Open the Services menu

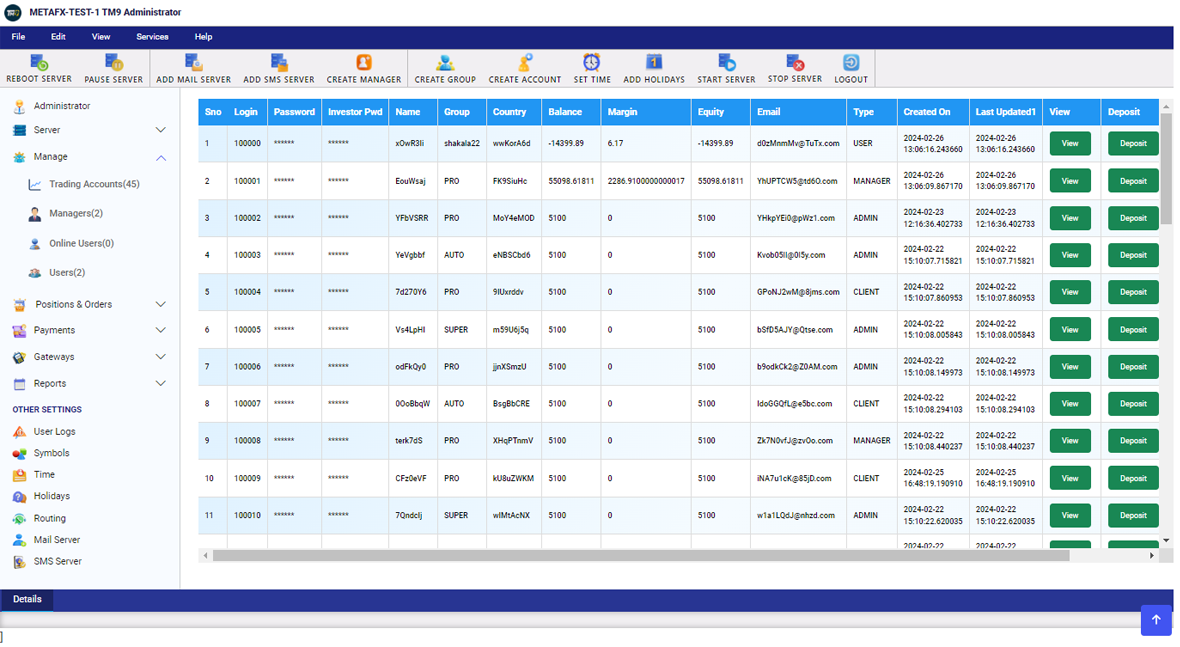[x=152, y=37]
